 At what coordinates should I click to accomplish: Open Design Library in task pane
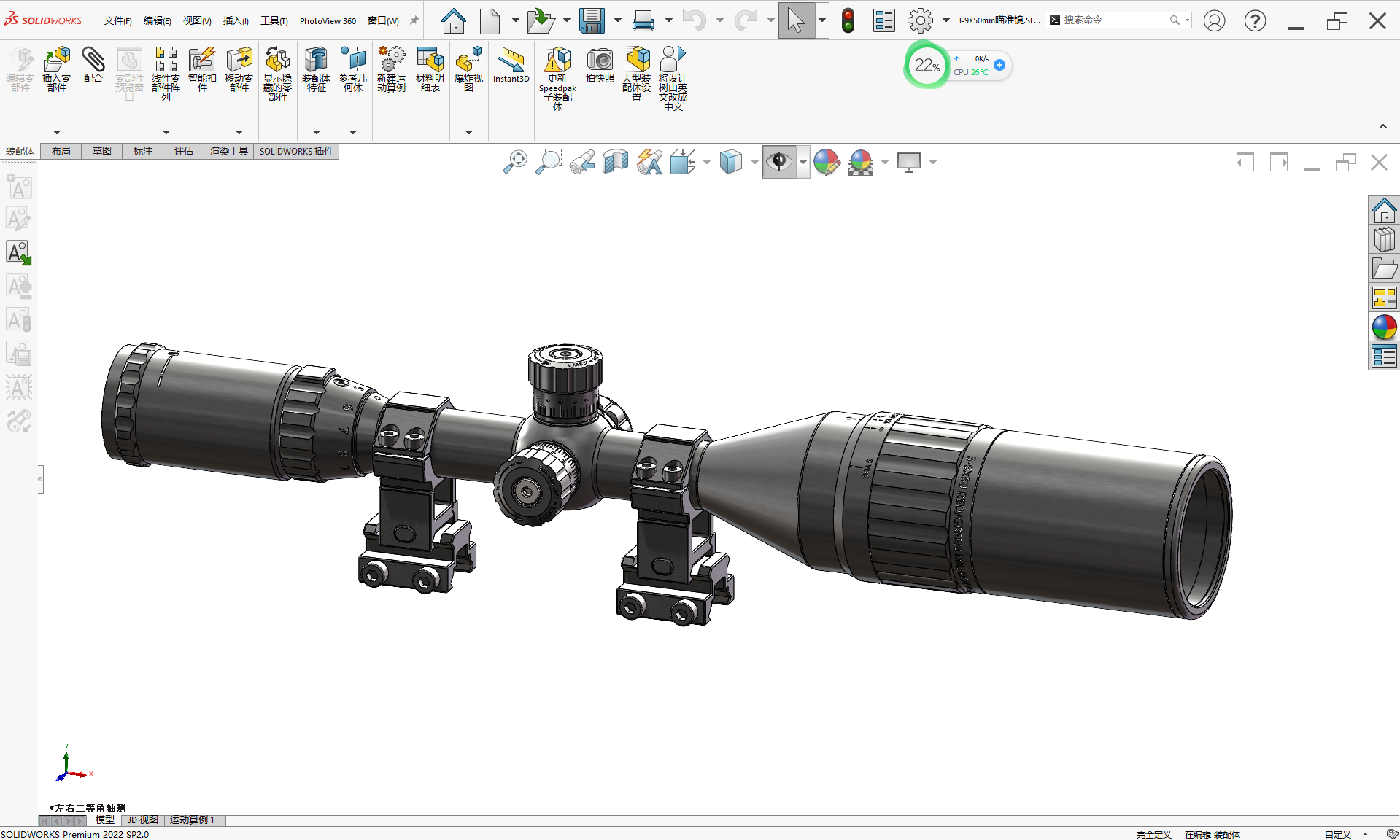coord(1384,239)
